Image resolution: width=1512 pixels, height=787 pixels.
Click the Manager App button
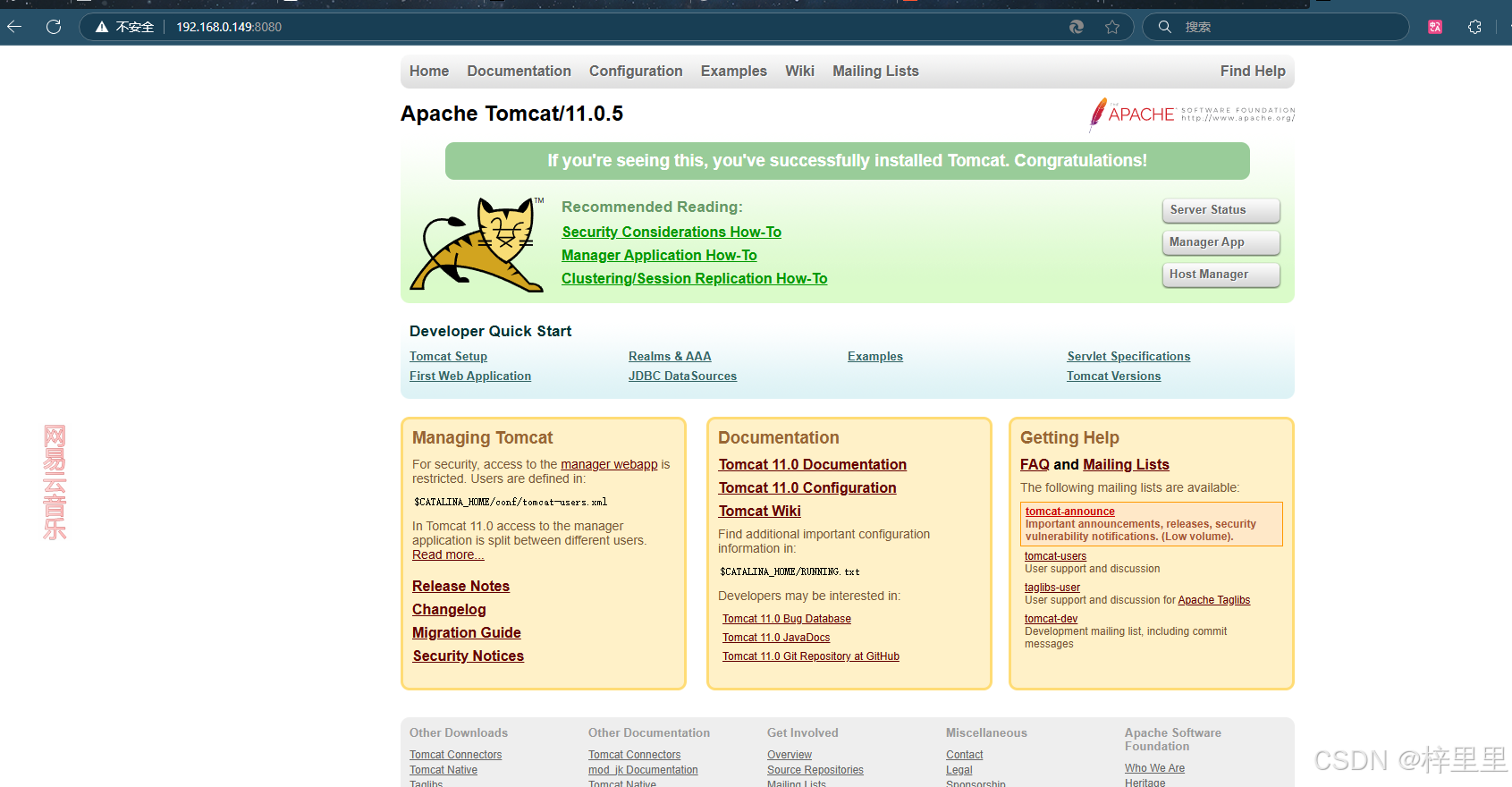pos(1221,242)
